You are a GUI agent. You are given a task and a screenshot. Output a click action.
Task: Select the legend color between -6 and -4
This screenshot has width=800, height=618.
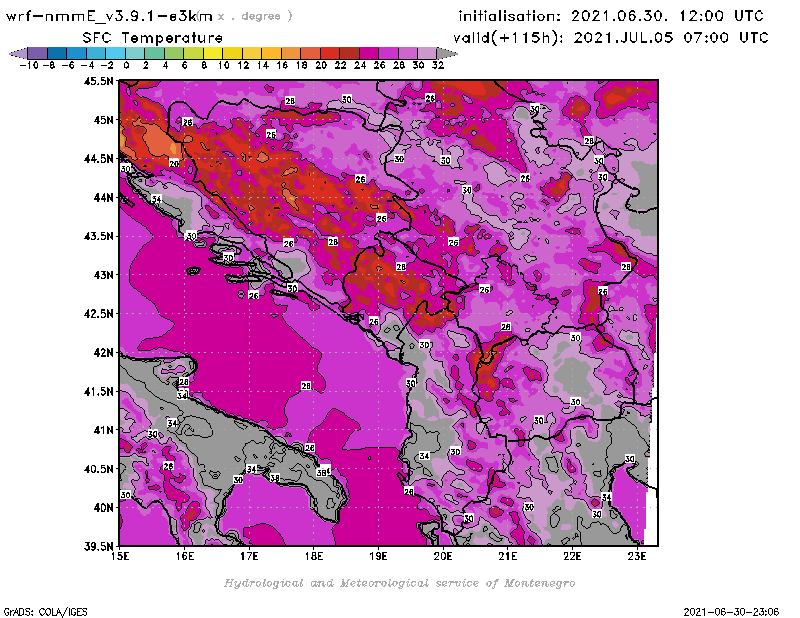pyautogui.click(x=77, y=53)
